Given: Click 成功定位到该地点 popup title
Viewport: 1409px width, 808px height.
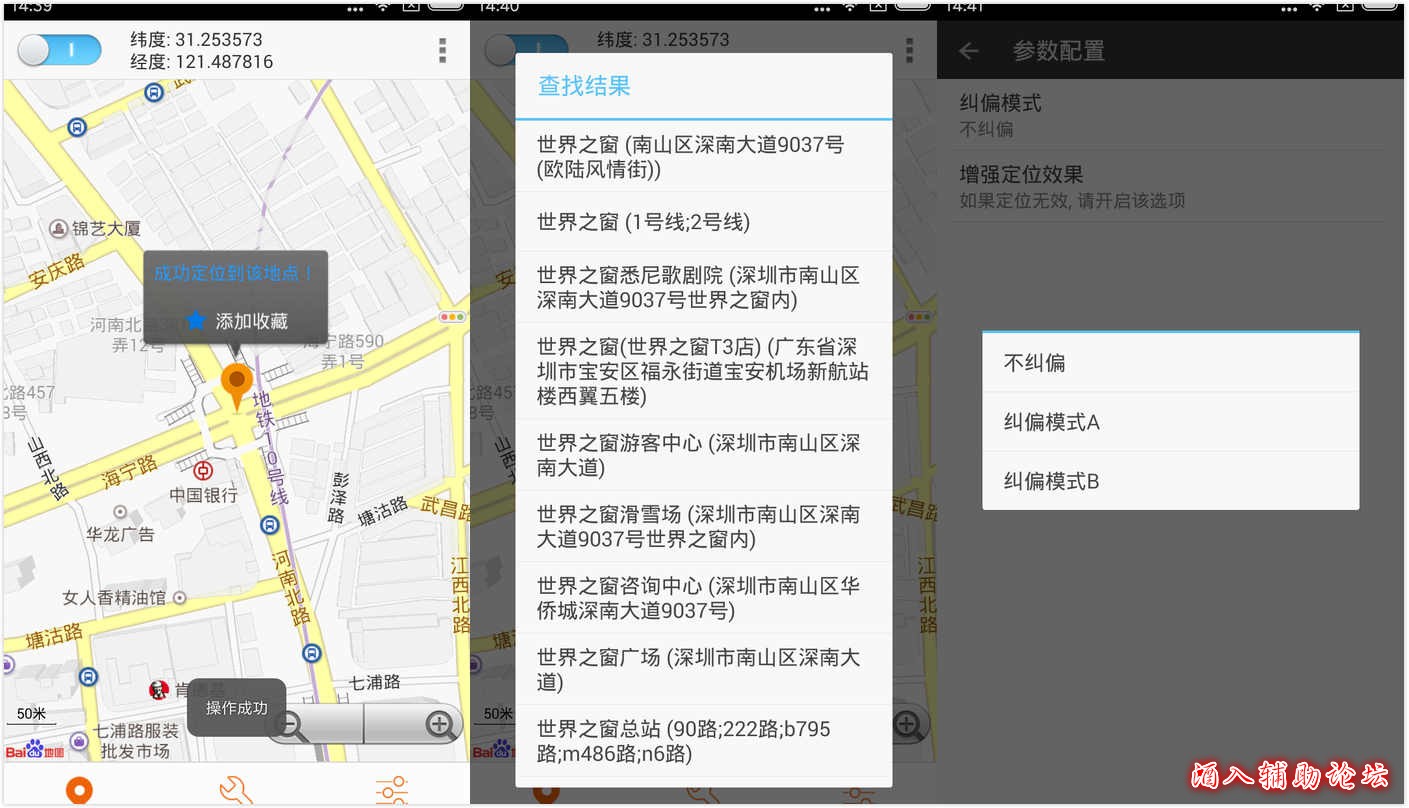Looking at the screenshot, I should tap(235, 273).
